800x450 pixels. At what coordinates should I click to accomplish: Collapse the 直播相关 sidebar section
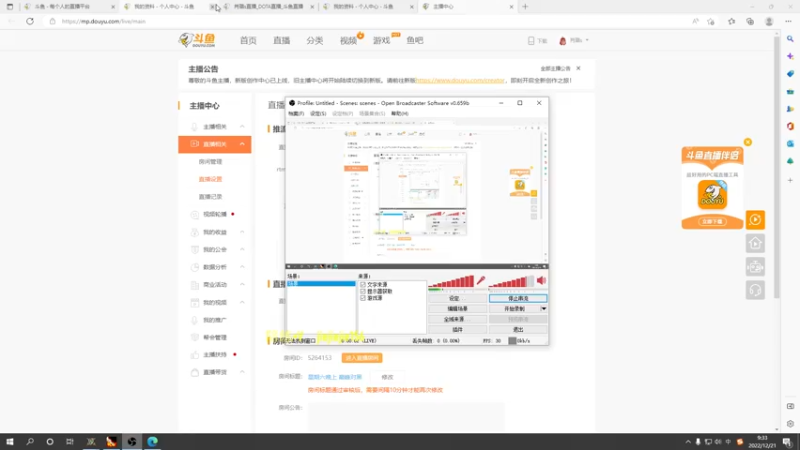242,144
